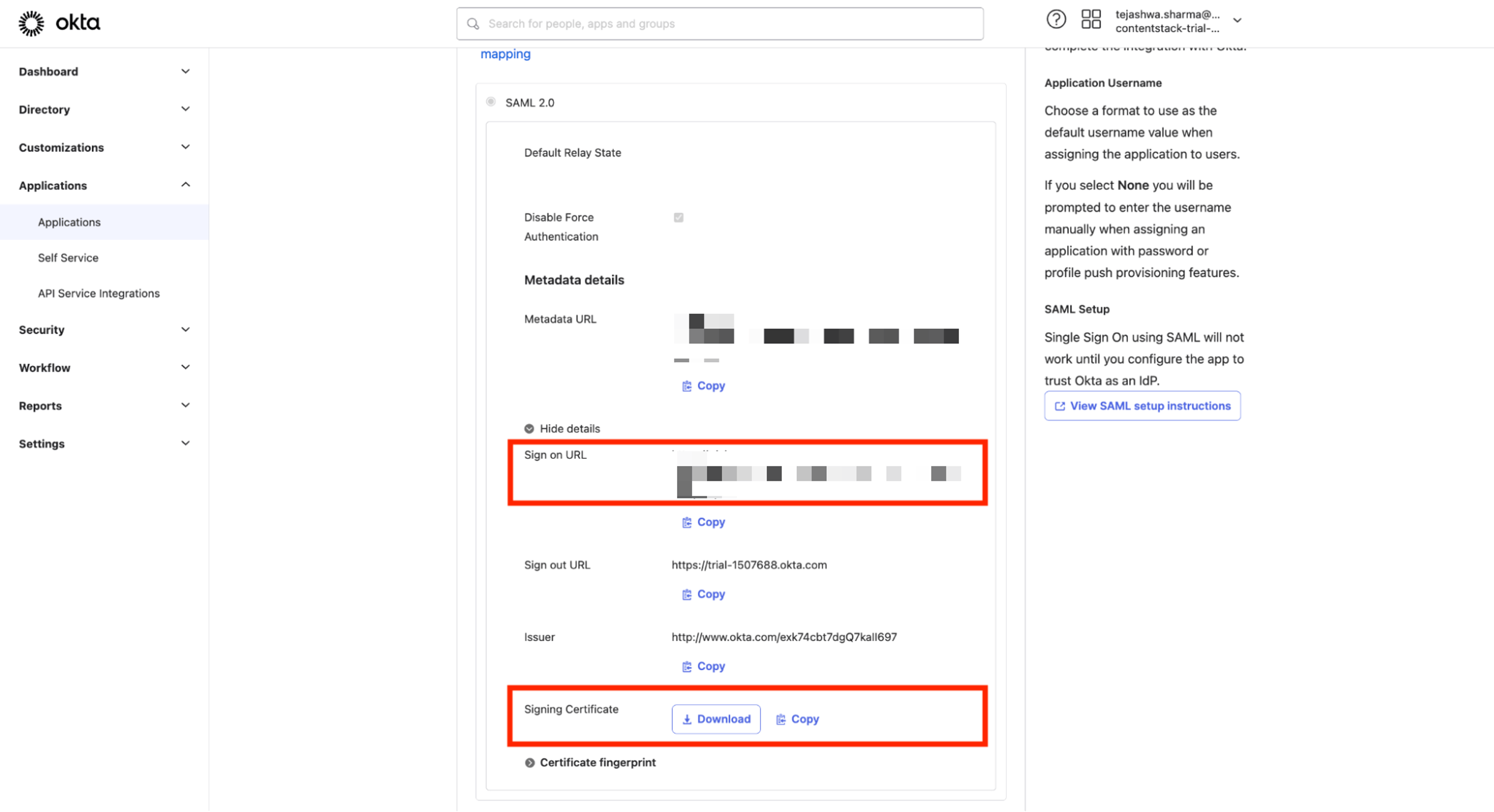This screenshot has height=812, width=1494.
Task: Click the Application Username help heading
Action: pyautogui.click(x=1103, y=83)
